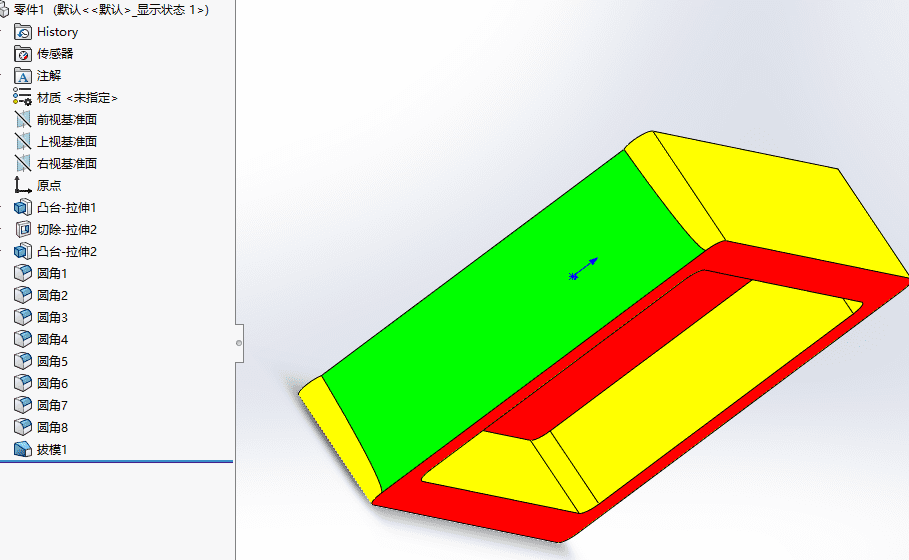The height and width of the screenshot is (560, 909).
Task: Click the 原点 origin icon
Action: click(x=23, y=186)
